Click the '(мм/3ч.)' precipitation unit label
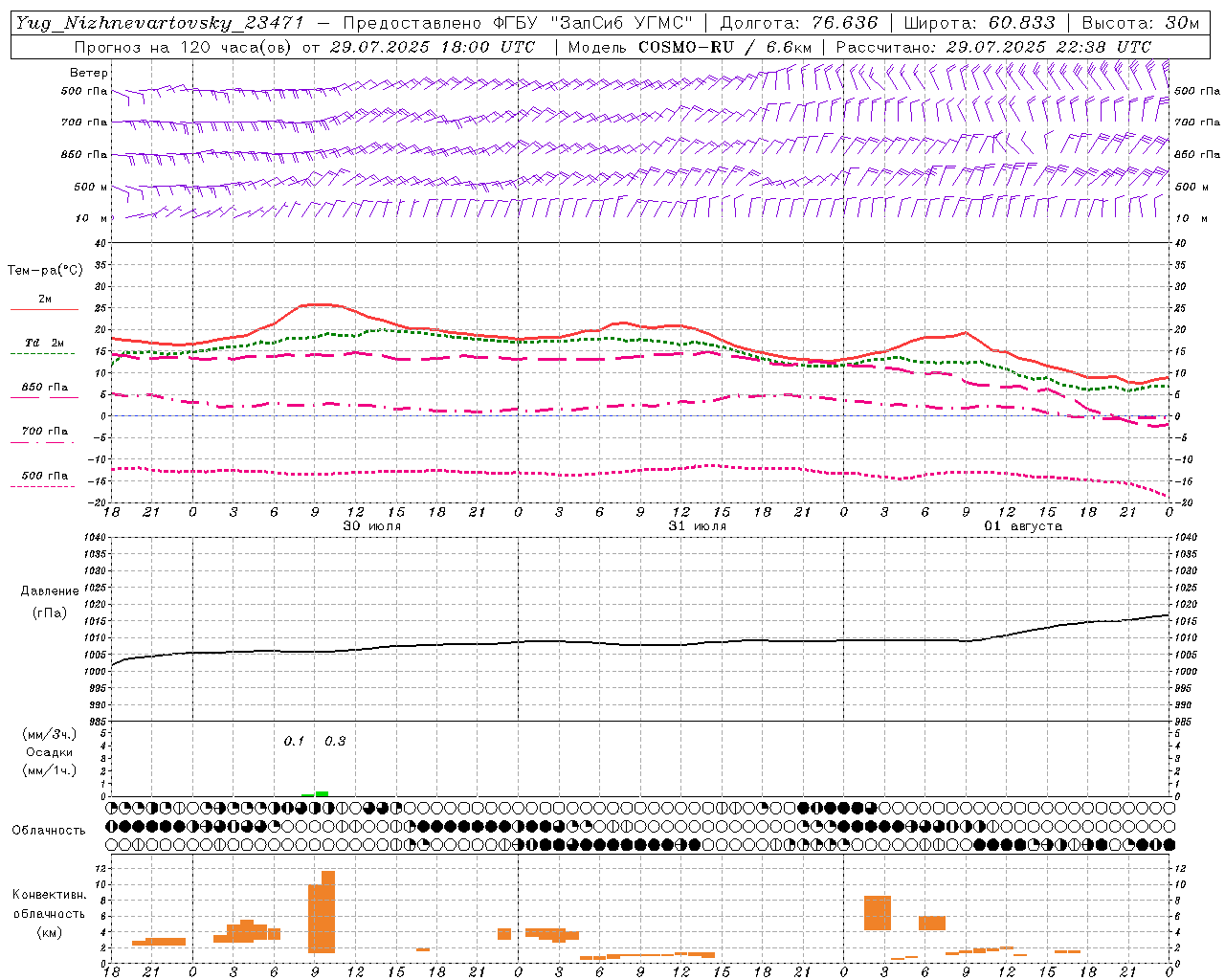Viewport: 1225px width, 980px height. pyautogui.click(x=49, y=734)
